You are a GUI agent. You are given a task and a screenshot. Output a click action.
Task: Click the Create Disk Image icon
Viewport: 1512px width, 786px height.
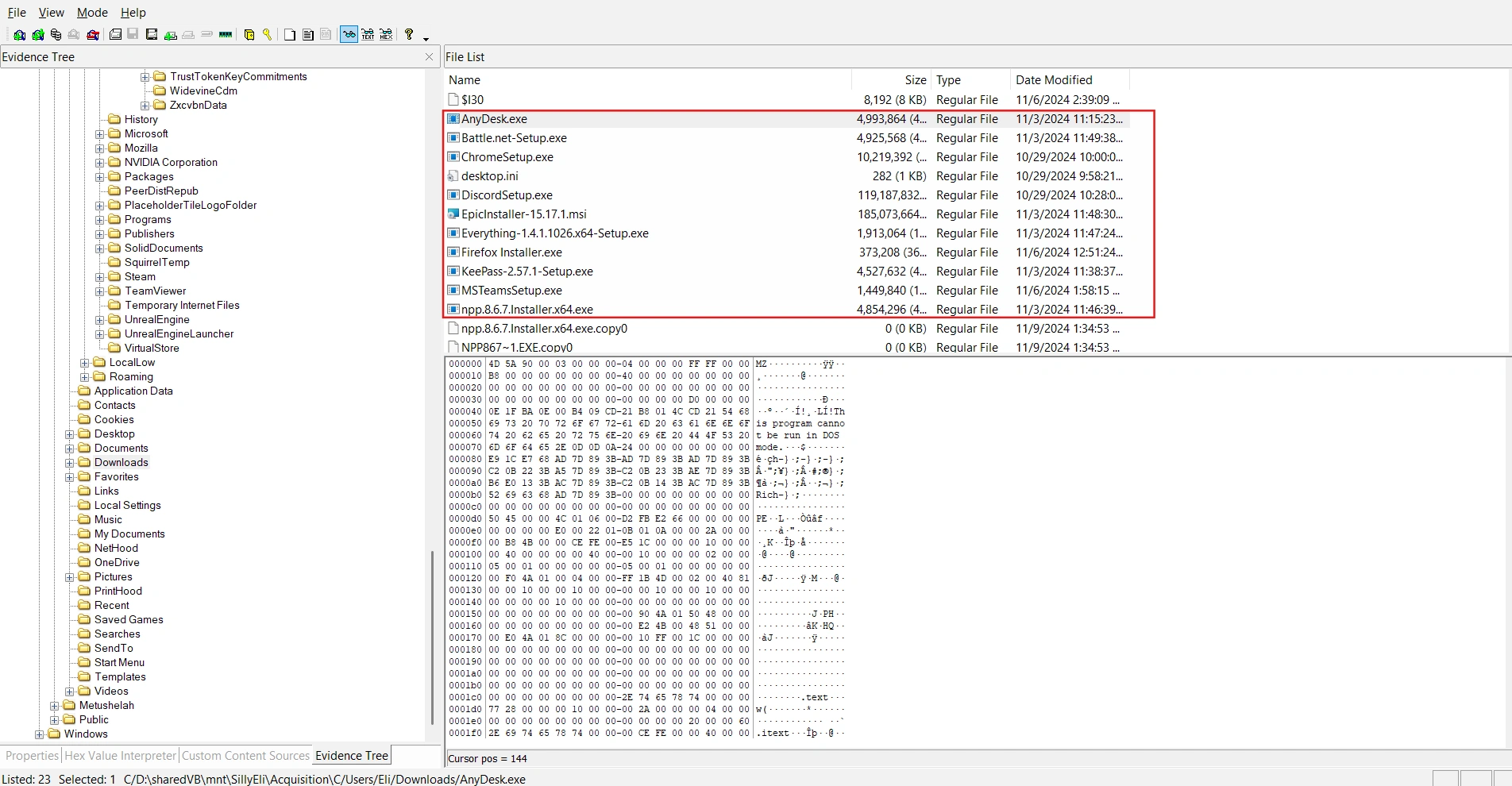click(115, 34)
